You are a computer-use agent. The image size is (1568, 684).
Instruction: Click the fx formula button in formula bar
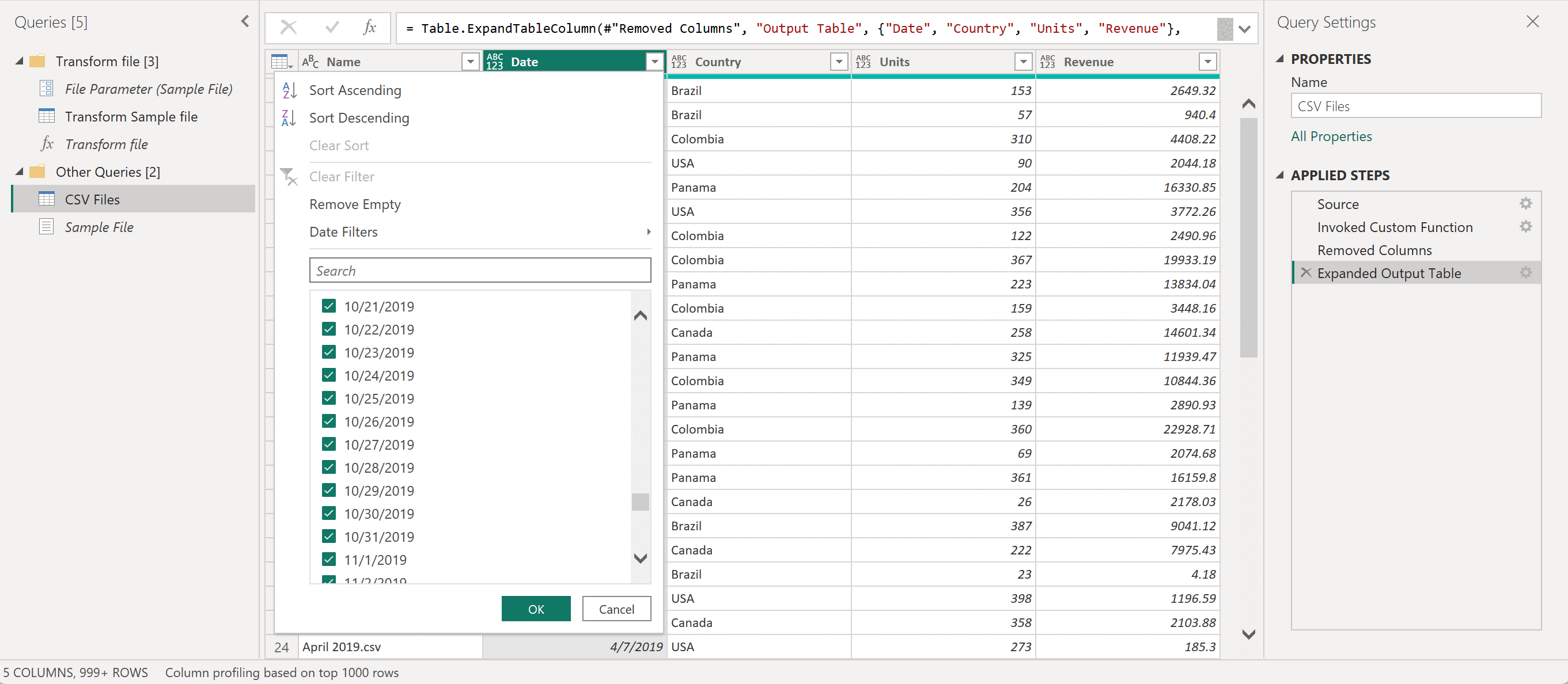(x=369, y=28)
